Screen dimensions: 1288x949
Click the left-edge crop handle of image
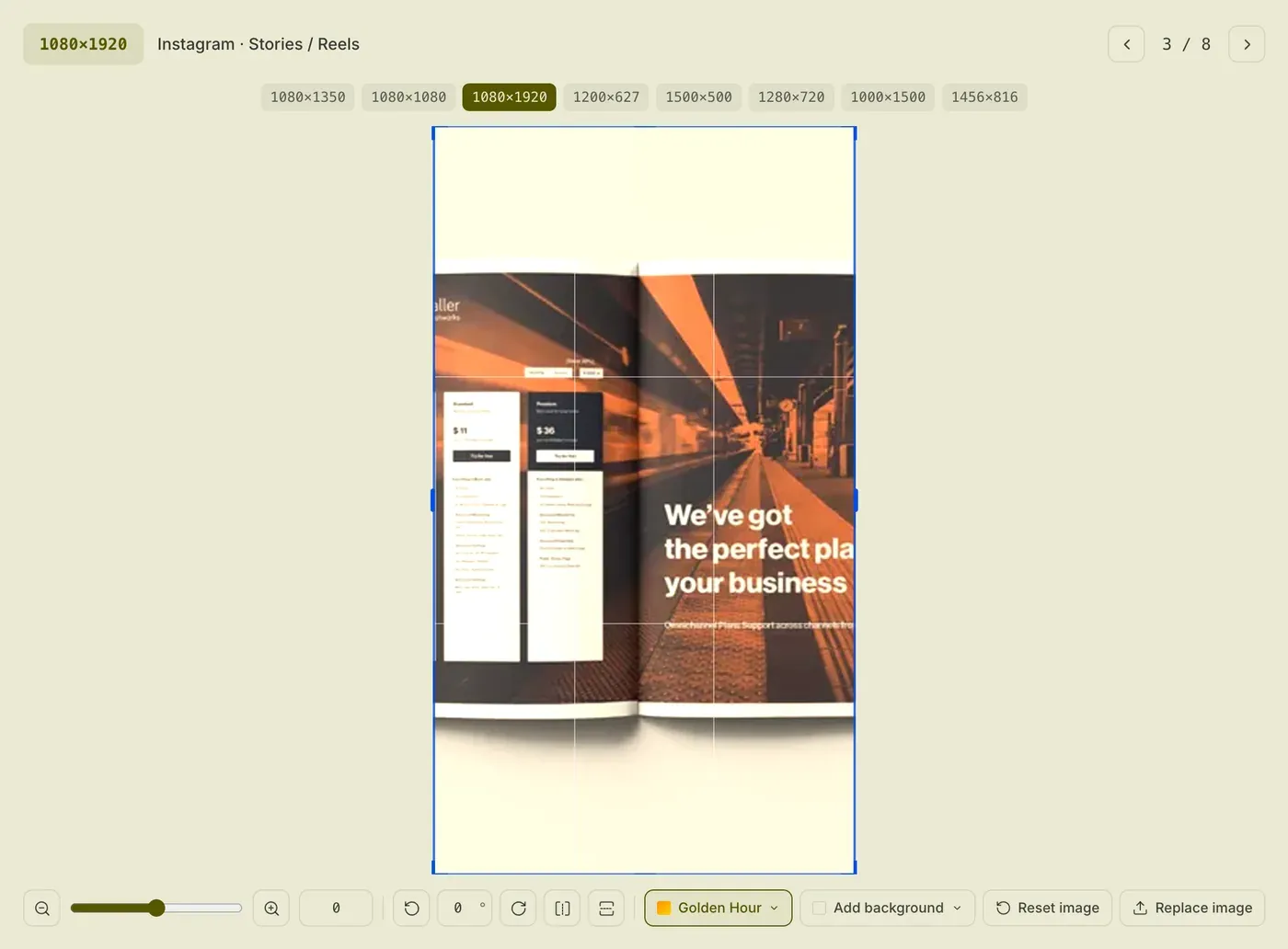click(432, 500)
